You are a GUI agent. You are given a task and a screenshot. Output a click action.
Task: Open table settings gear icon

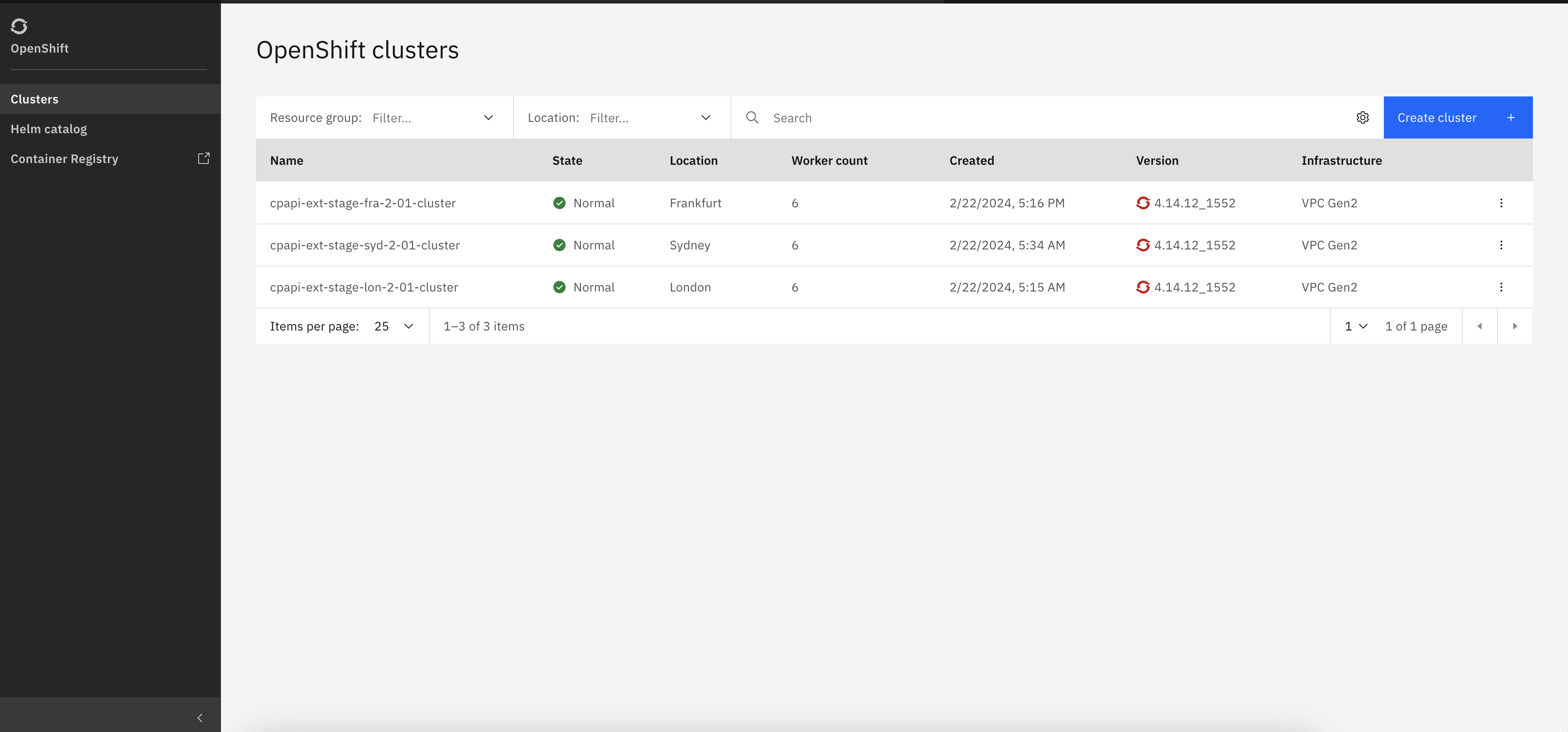pyautogui.click(x=1362, y=117)
